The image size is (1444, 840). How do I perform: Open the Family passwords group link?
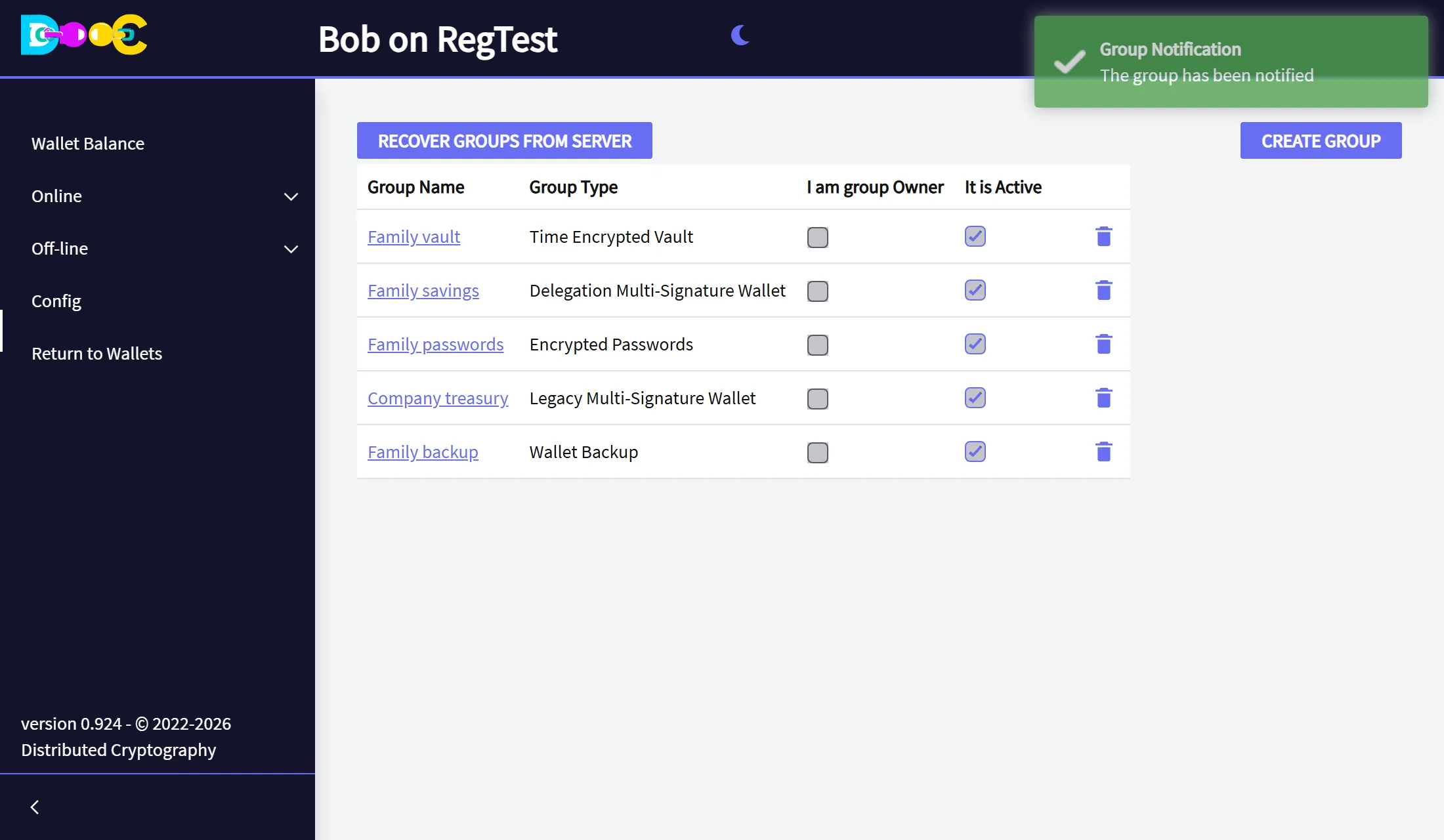pyautogui.click(x=435, y=345)
